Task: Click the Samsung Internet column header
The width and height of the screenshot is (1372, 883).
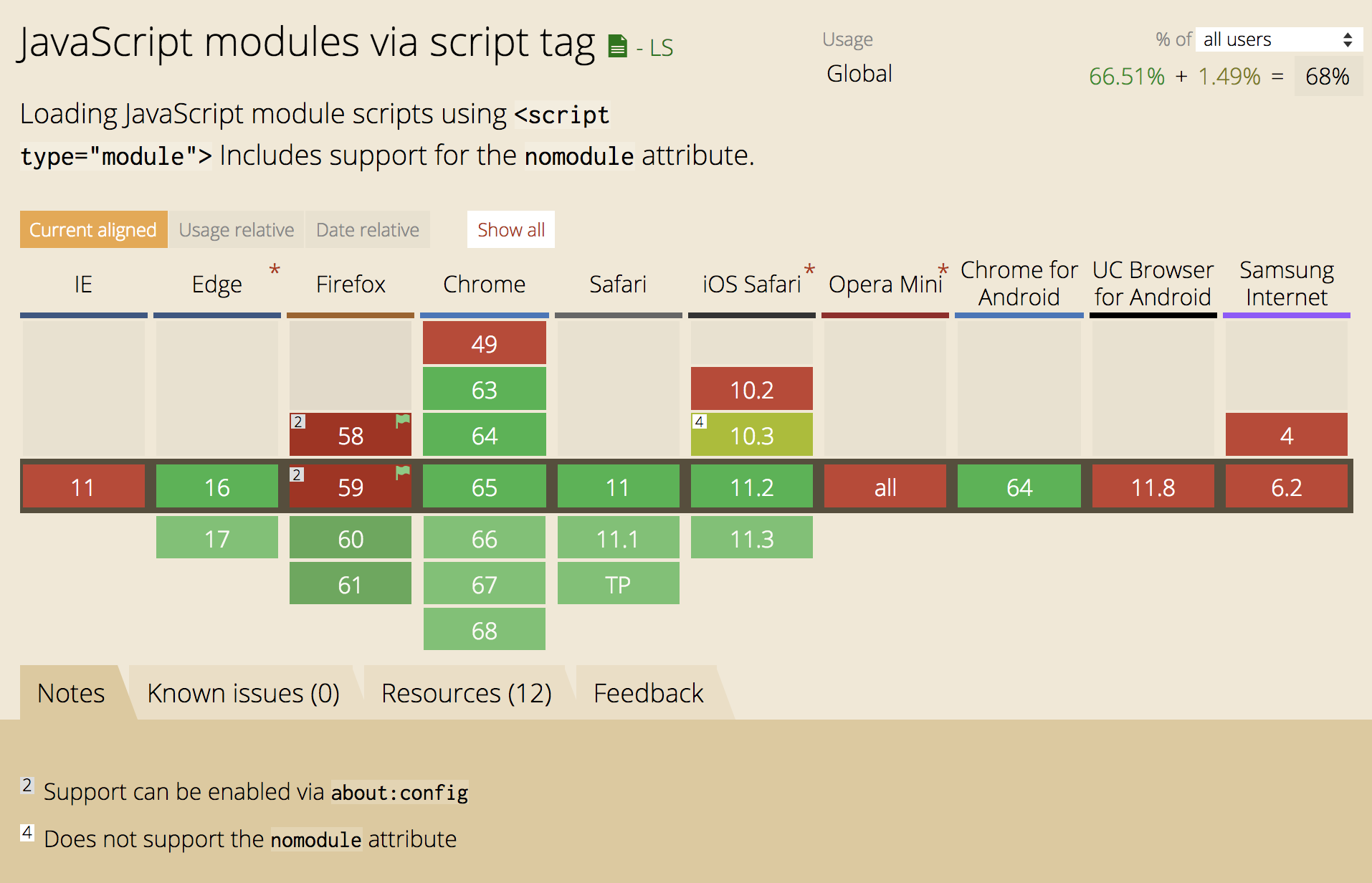Action: (x=1287, y=284)
